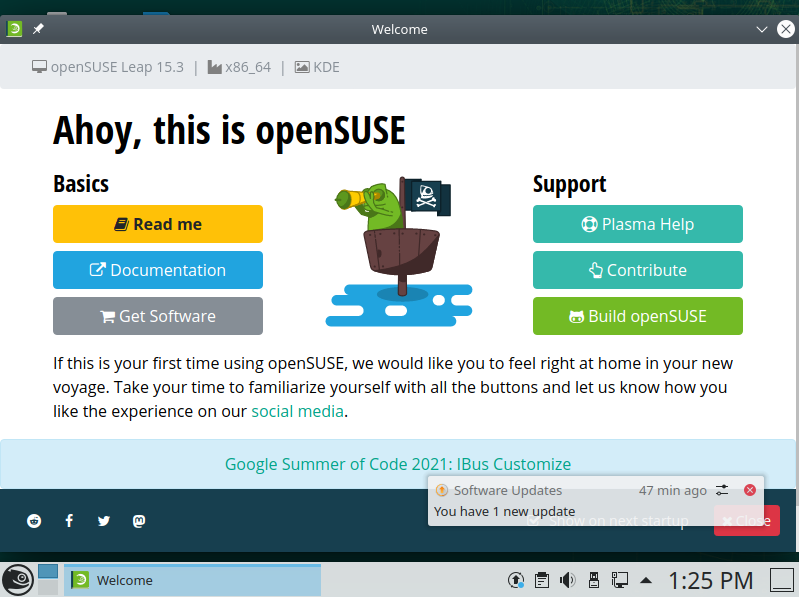Select the Welcome taskbar entry

(x=193, y=580)
